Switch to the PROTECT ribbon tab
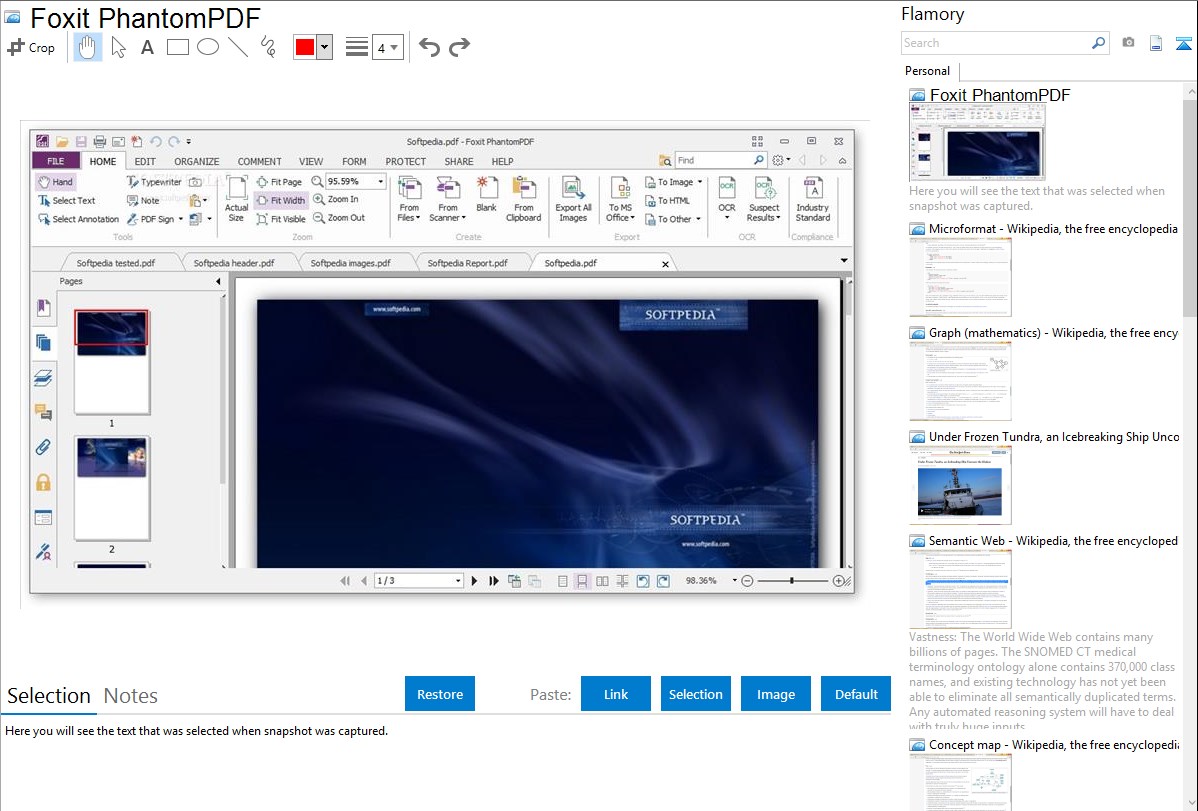This screenshot has height=811, width=1198. [x=406, y=161]
